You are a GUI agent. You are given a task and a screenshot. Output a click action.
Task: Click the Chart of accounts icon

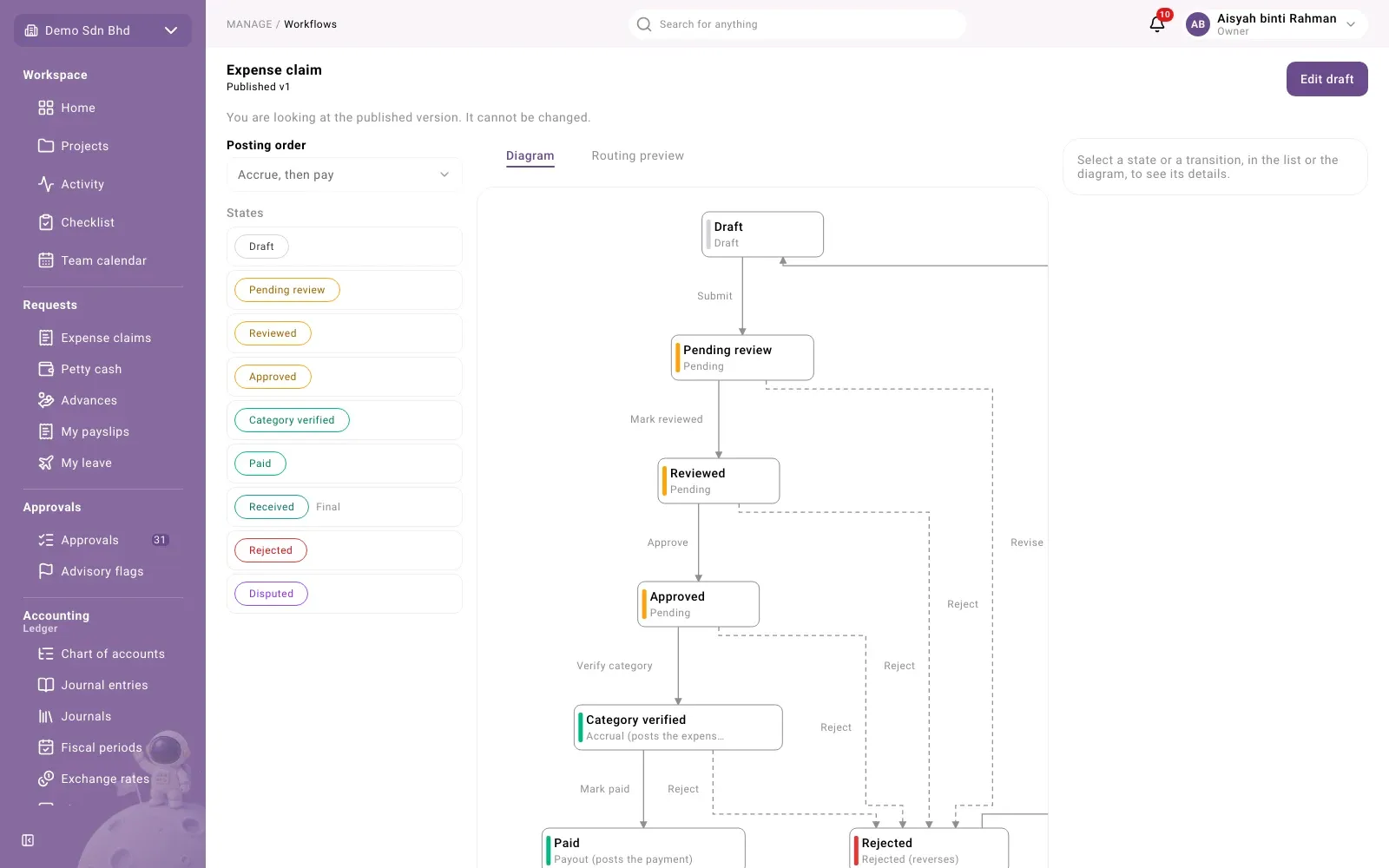pyautogui.click(x=46, y=654)
